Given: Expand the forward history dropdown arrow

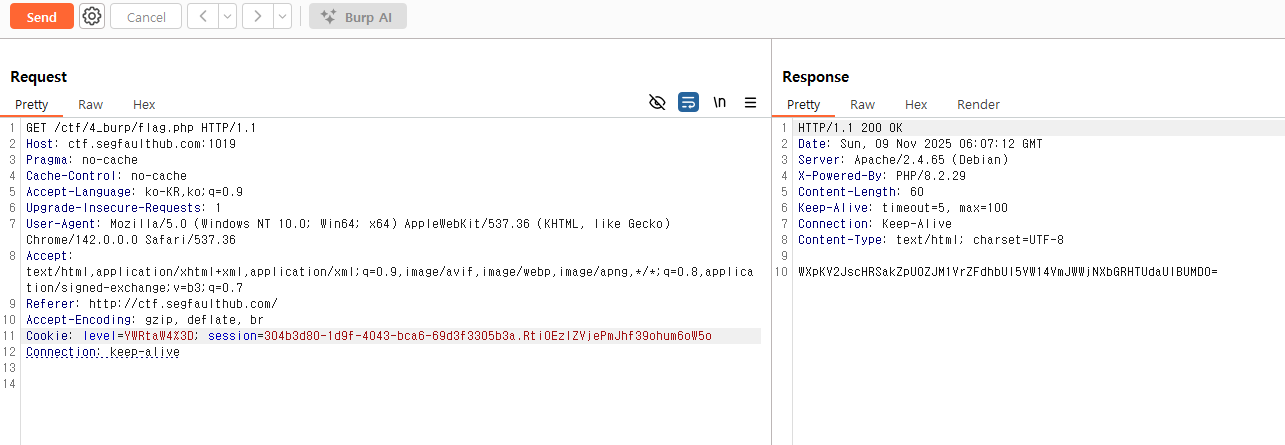Looking at the screenshot, I should (x=282, y=17).
